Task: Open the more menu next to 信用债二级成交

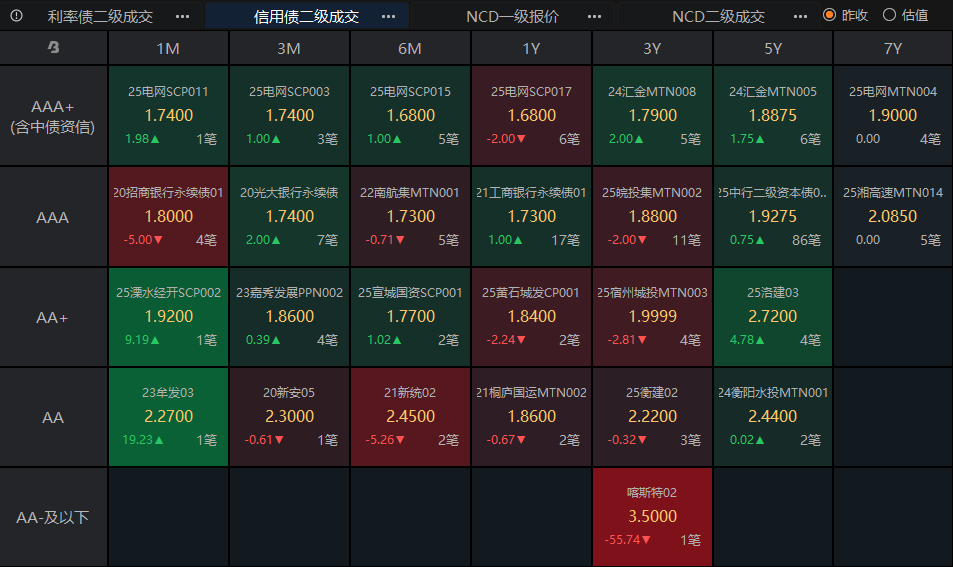Action: click(x=388, y=16)
